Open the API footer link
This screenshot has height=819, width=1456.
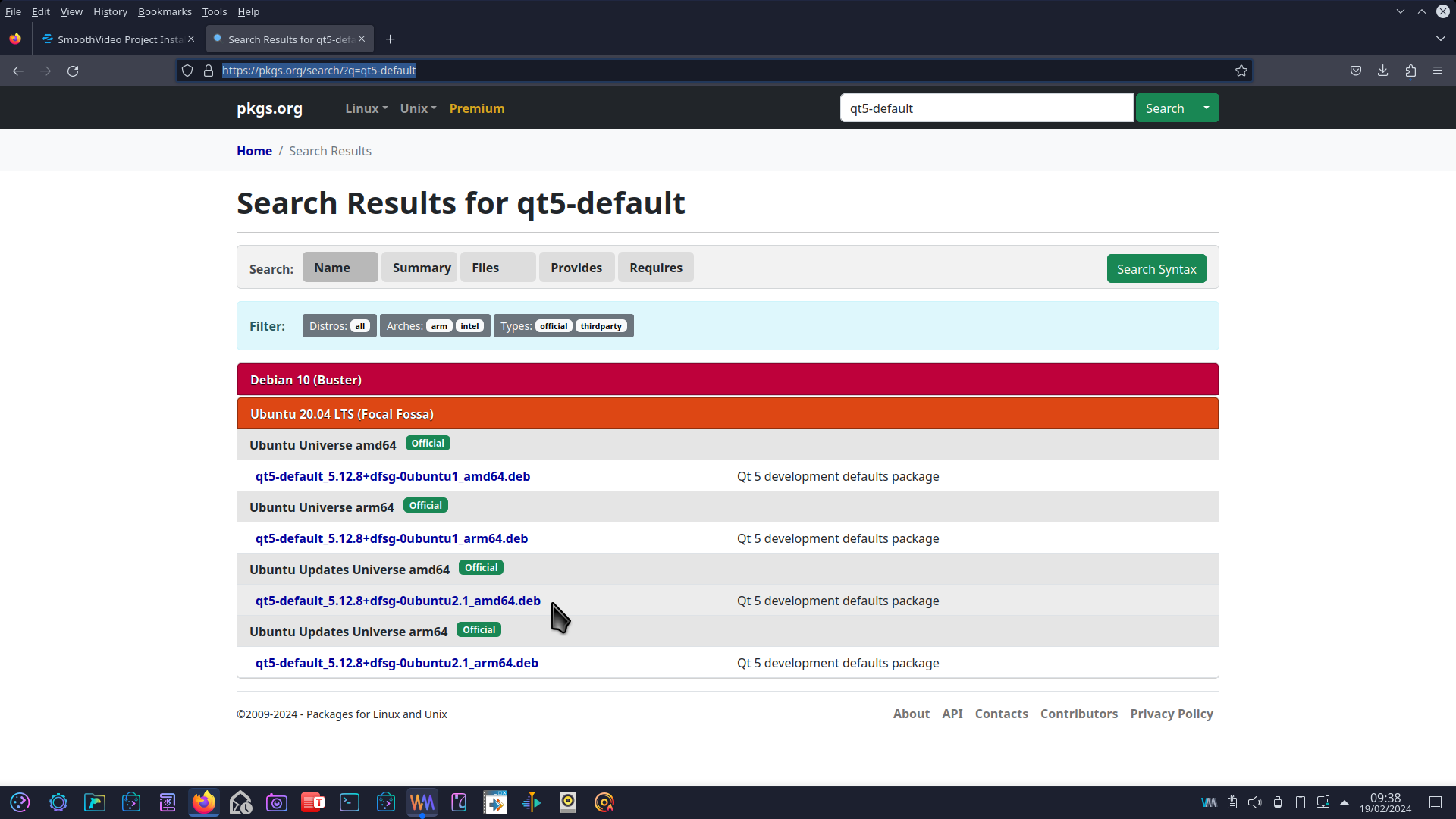(952, 714)
